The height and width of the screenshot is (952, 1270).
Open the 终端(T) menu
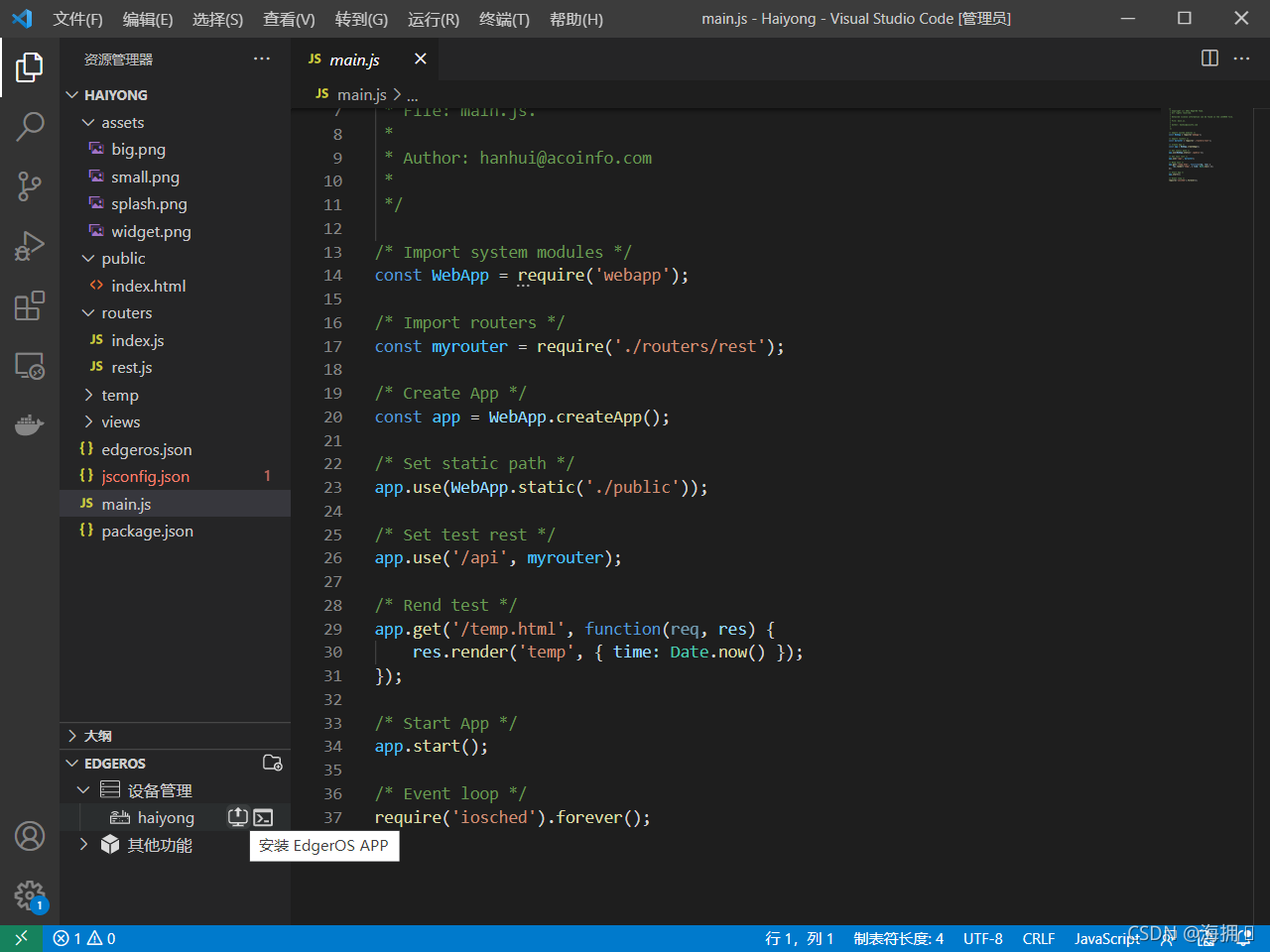tap(504, 19)
